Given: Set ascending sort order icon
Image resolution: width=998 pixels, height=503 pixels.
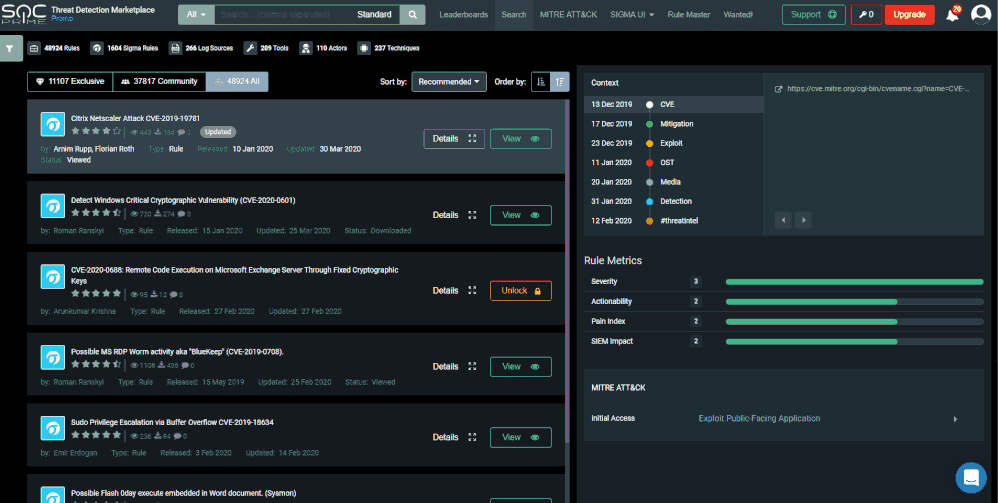Looking at the screenshot, I should click(x=541, y=81).
